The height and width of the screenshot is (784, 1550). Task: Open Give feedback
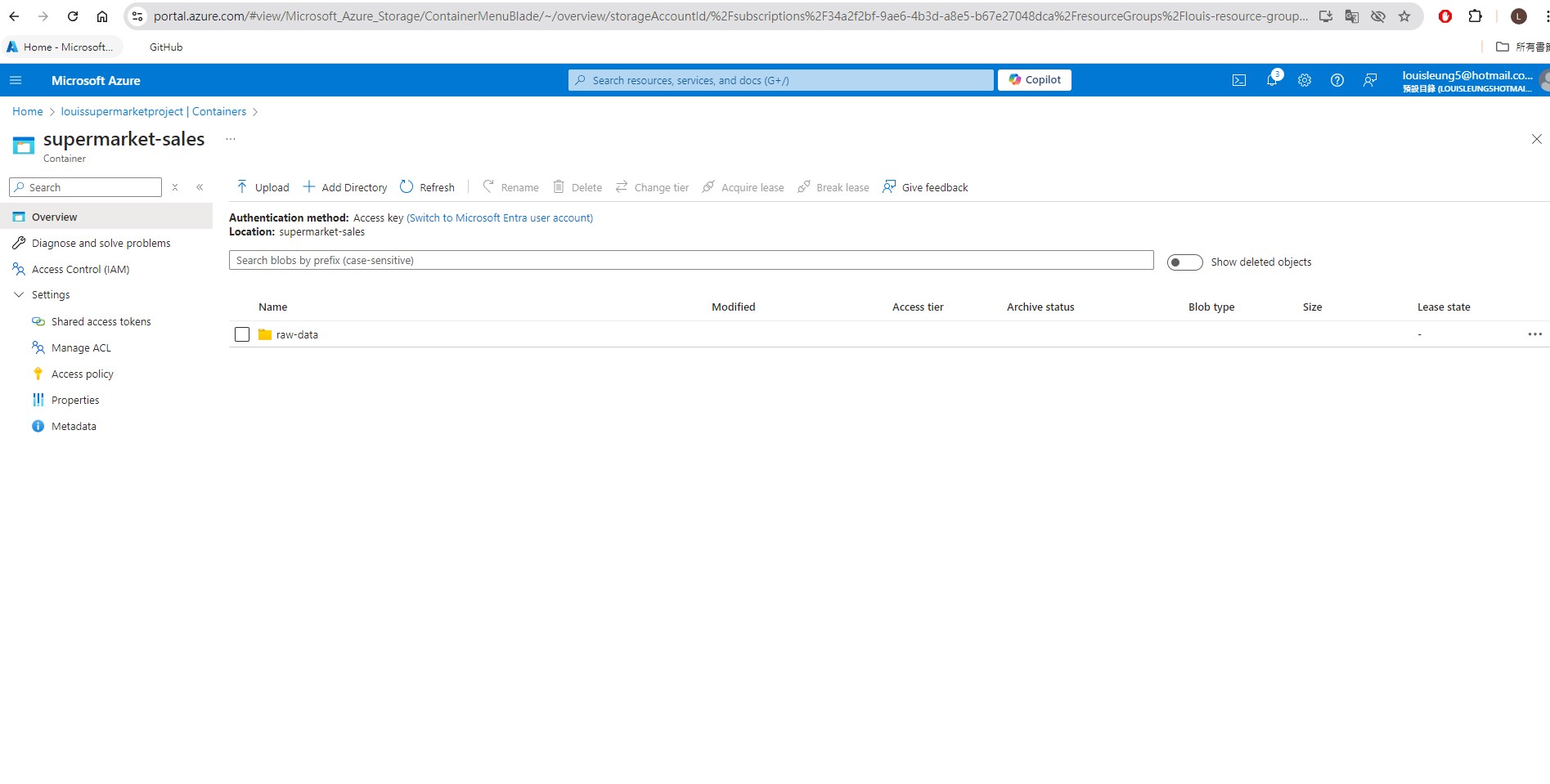pyautogui.click(x=924, y=187)
